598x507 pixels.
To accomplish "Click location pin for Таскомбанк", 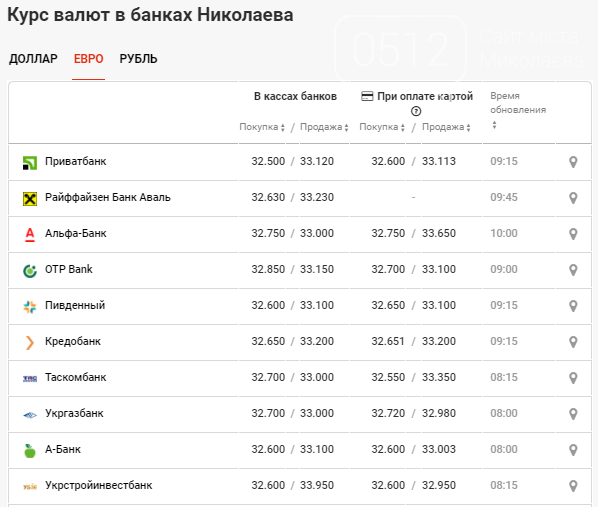I will [x=573, y=378].
